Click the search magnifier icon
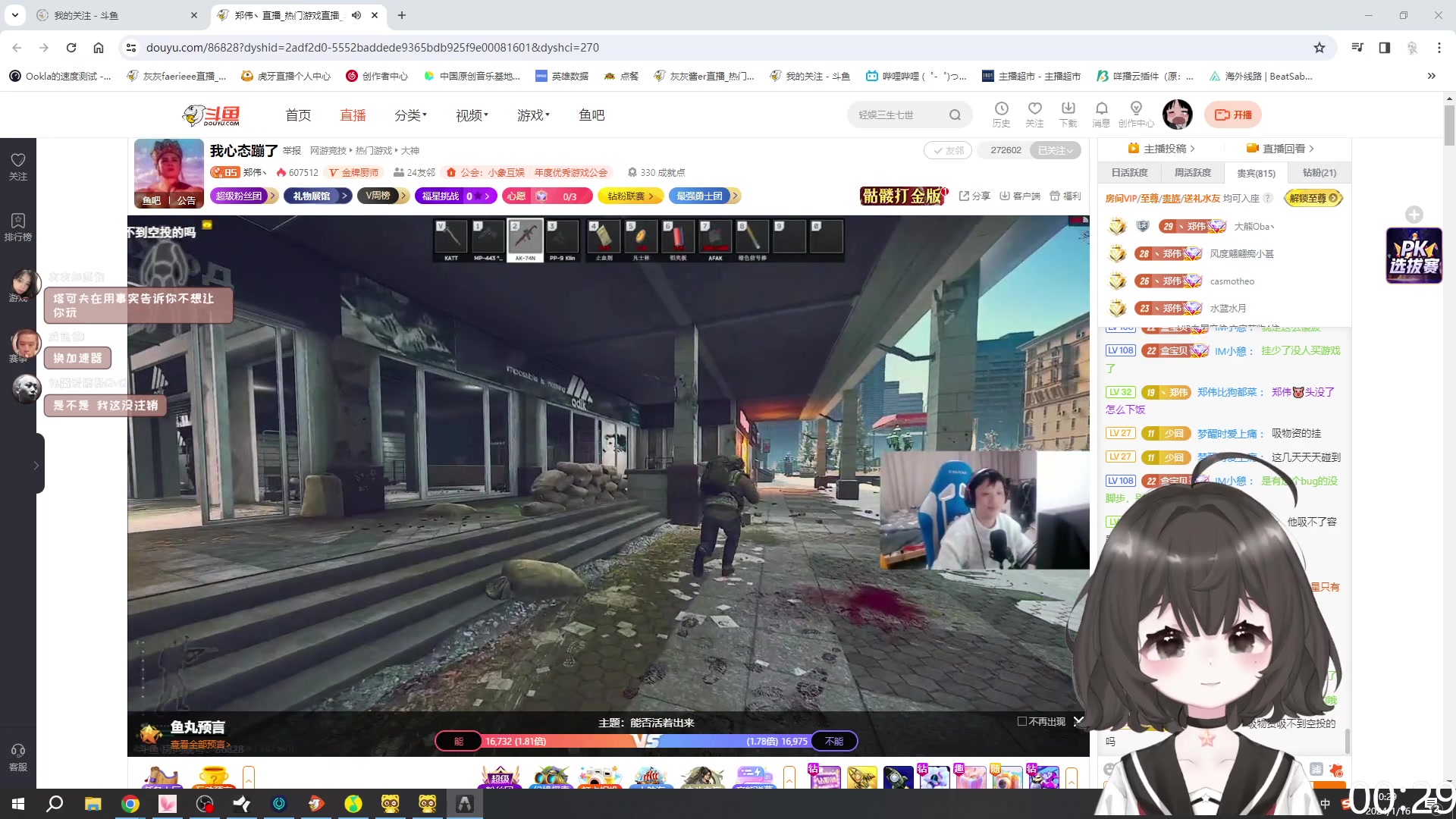 coord(955,115)
